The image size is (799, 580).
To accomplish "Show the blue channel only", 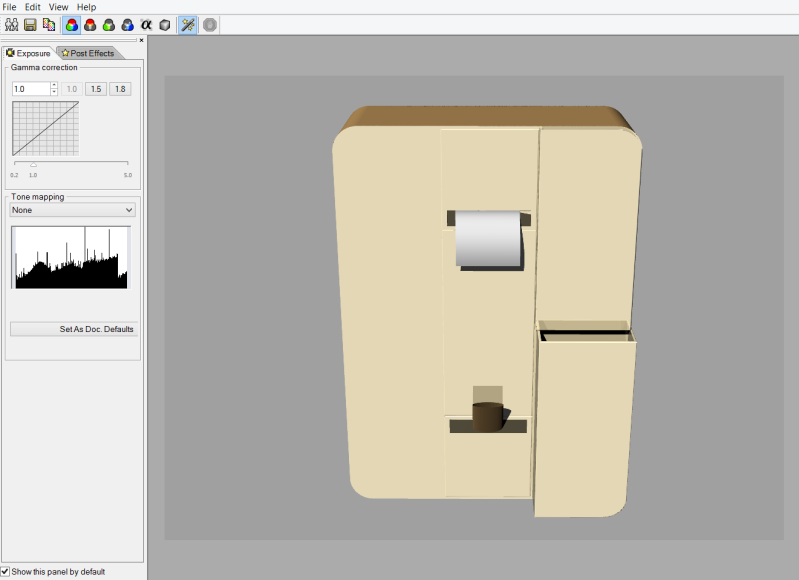I will [127, 24].
